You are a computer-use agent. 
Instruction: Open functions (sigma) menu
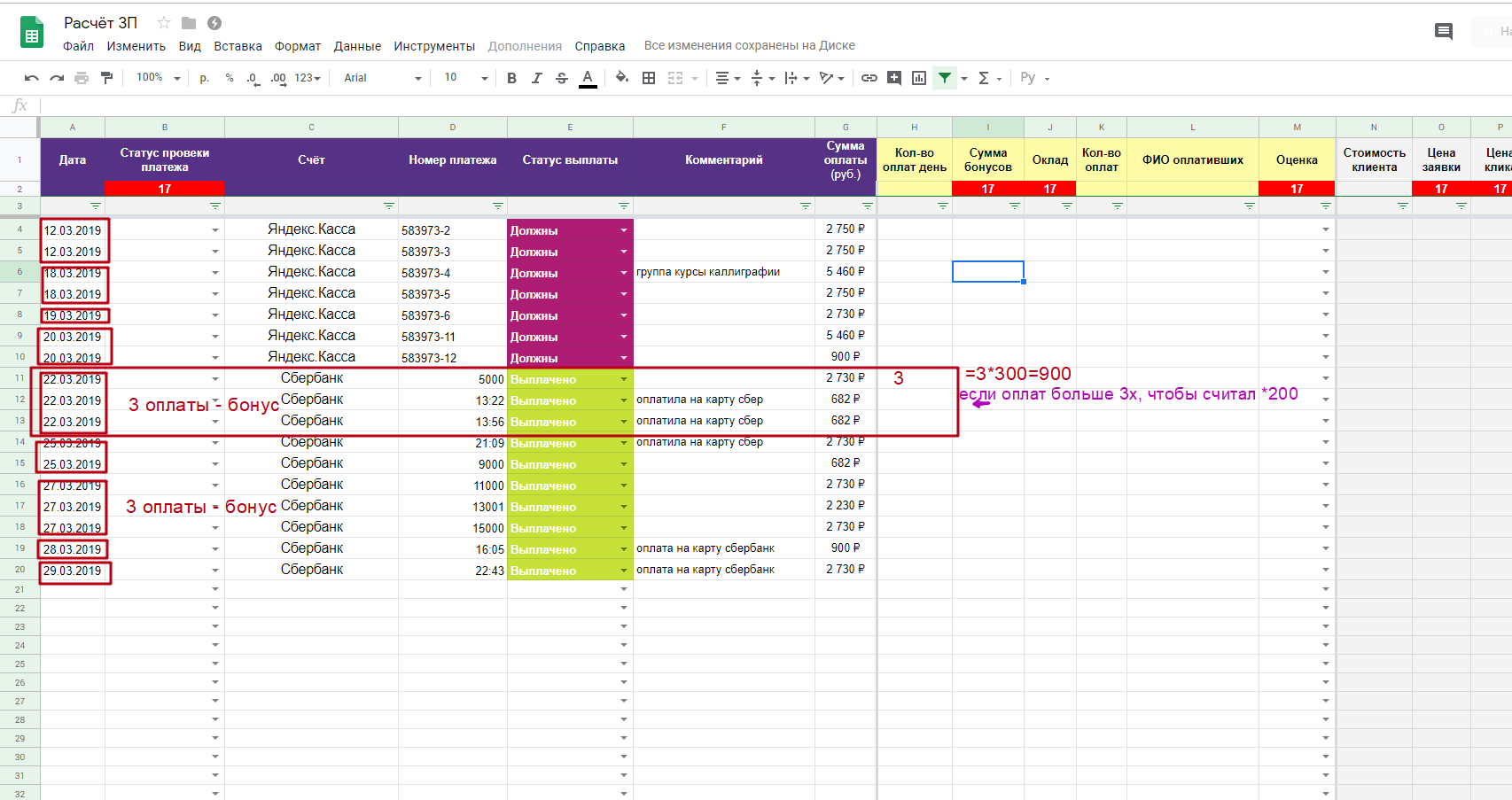(x=984, y=78)
